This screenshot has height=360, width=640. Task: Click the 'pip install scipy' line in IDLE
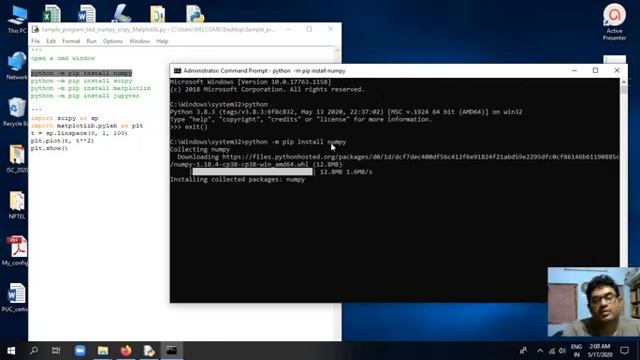pyautogui.click(x=82, y=81)
